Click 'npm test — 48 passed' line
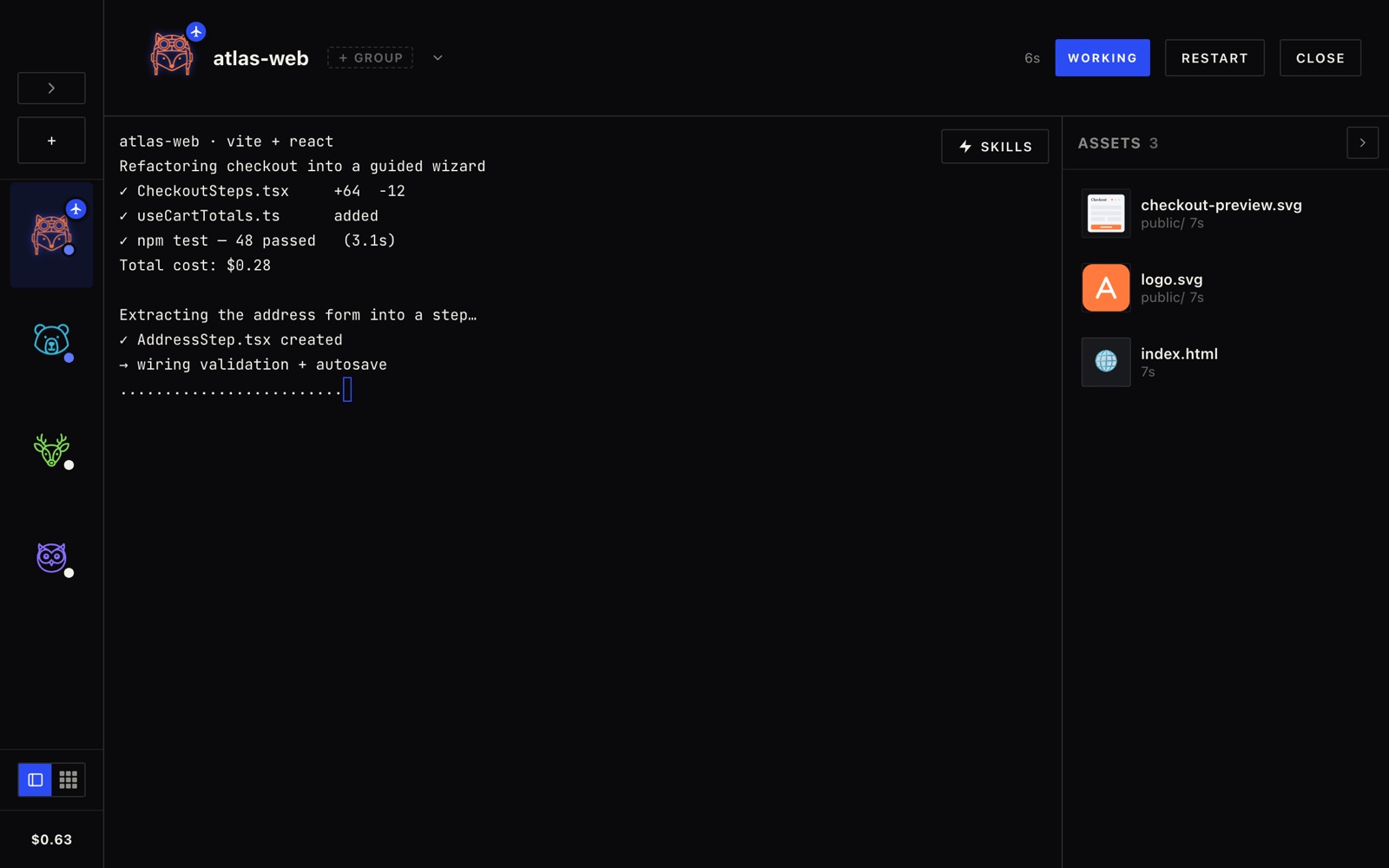The width and height of the screenshot is (1389, 868). tap(257, 240)
